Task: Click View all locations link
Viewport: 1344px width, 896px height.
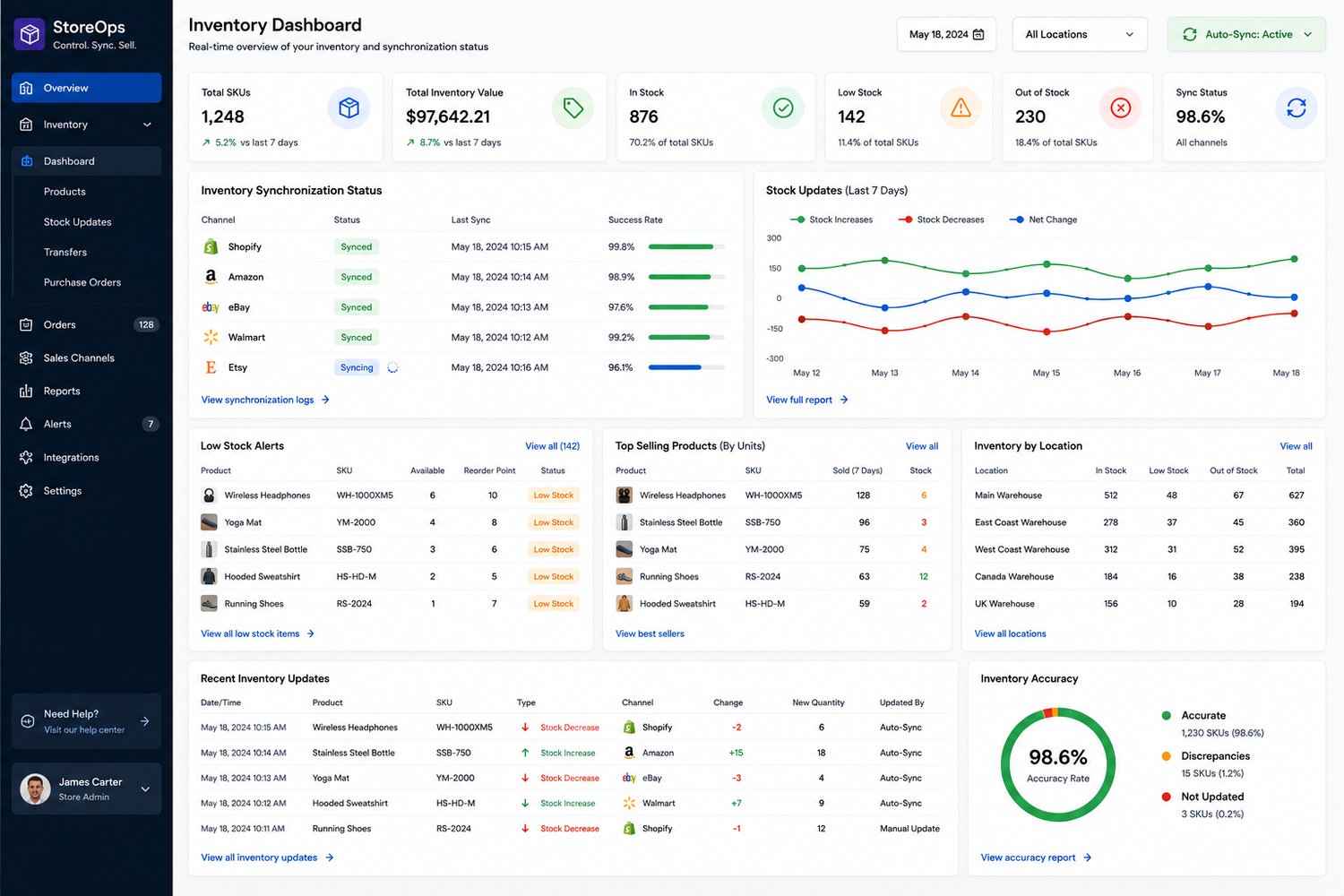Action: click(1010, 633)
